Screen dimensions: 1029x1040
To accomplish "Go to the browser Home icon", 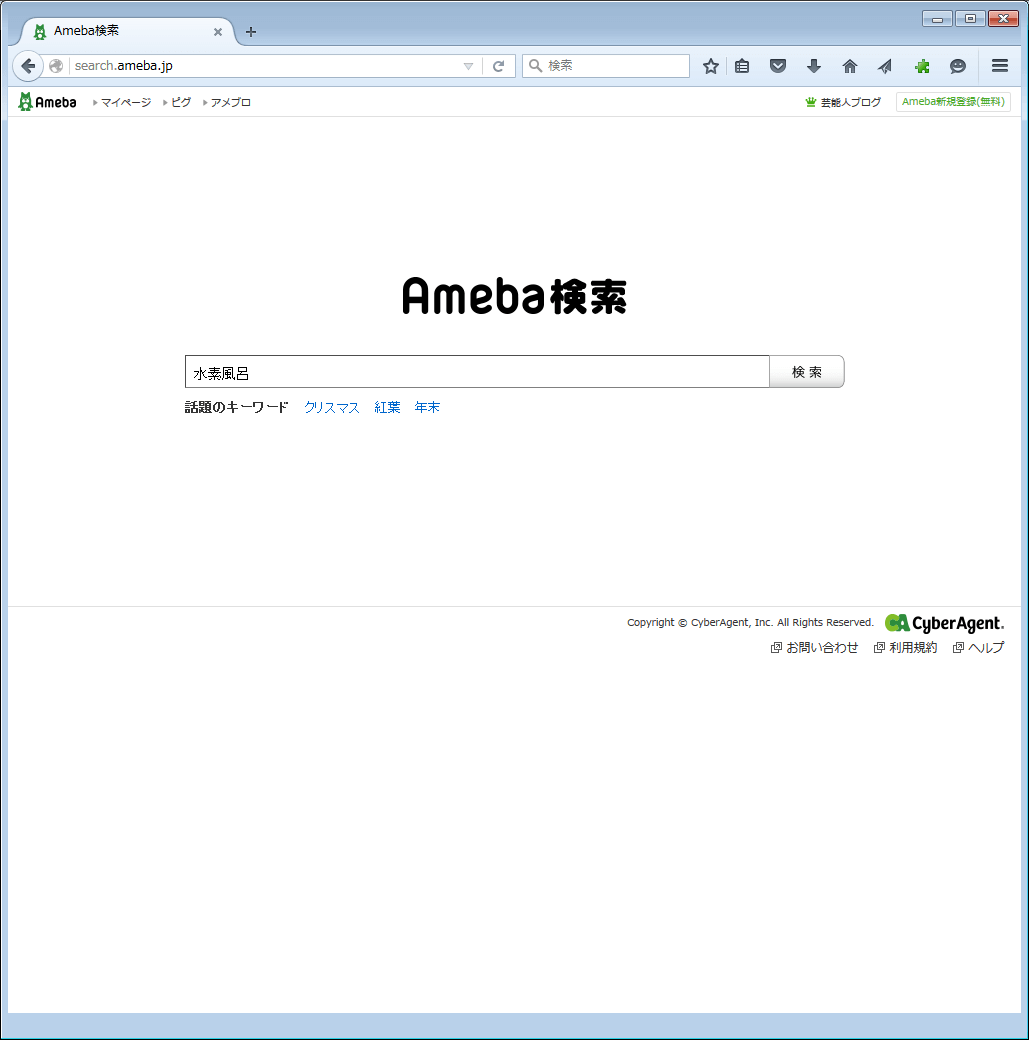I will pos(850,66).
